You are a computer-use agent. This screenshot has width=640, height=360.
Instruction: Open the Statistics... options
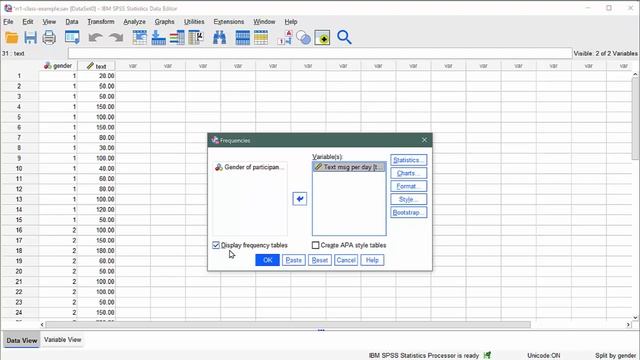click(409, 160)
